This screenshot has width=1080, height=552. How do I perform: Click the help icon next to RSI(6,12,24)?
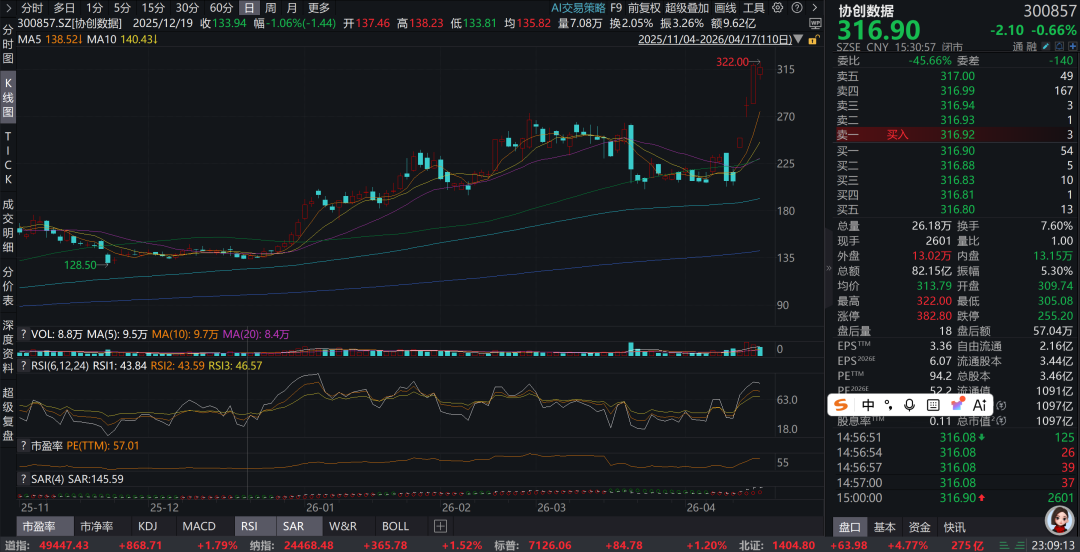pyautogui.click(x=24, y=366)
